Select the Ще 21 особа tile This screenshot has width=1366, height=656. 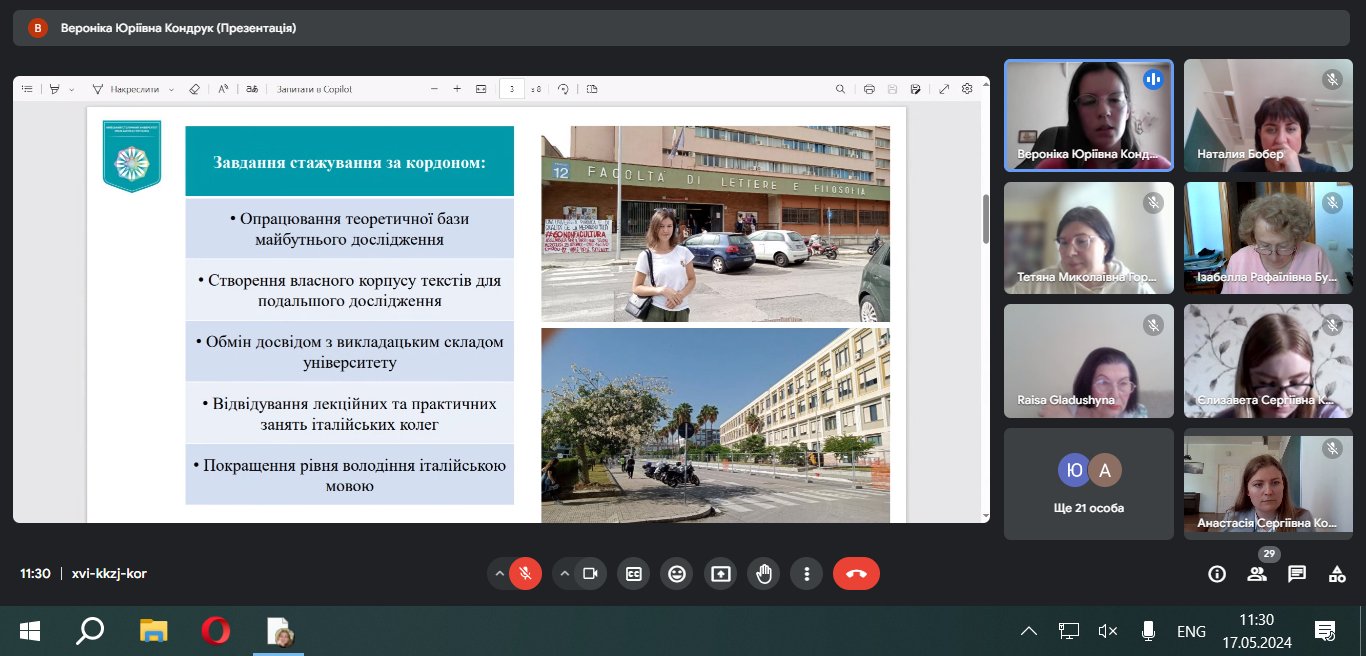(1089, 484)
